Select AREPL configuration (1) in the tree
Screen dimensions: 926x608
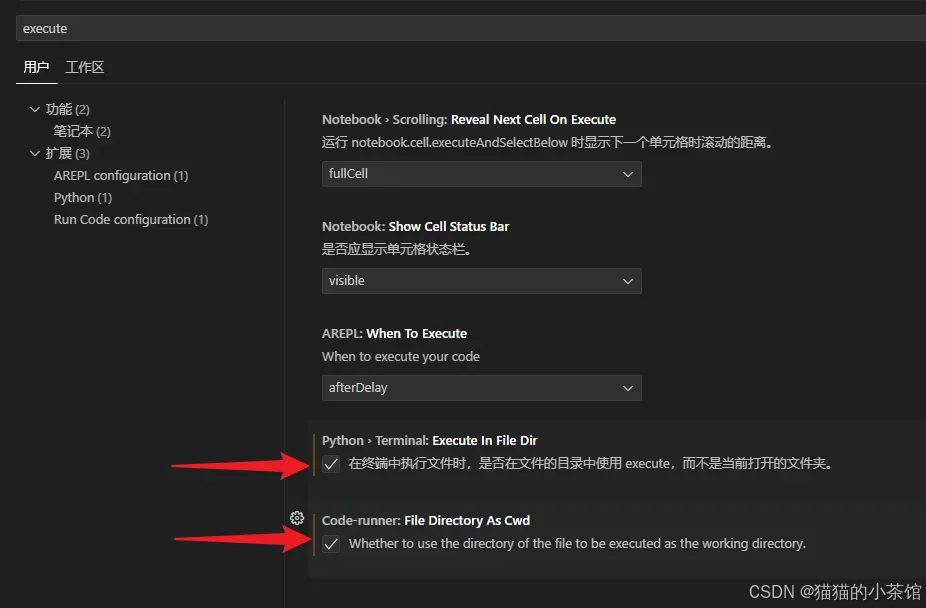tap(121, 175)
